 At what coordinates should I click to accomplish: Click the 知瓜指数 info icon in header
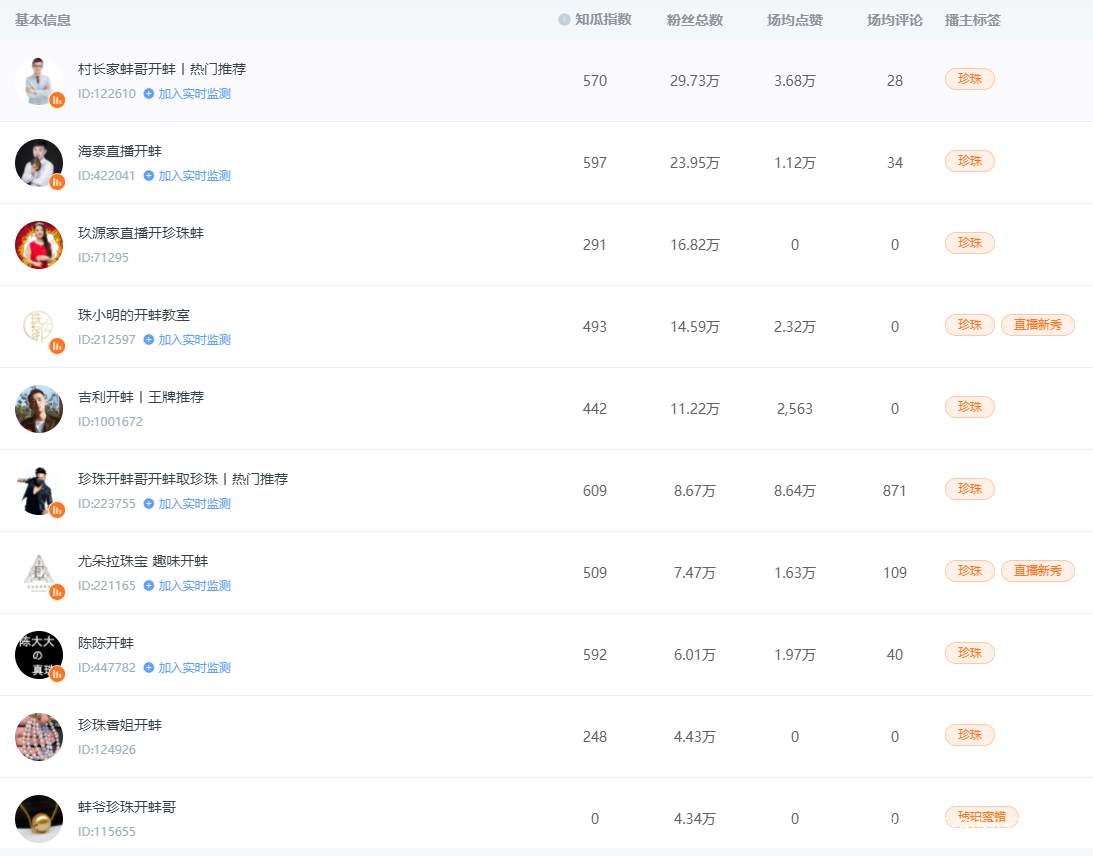(x=564, y=20)
